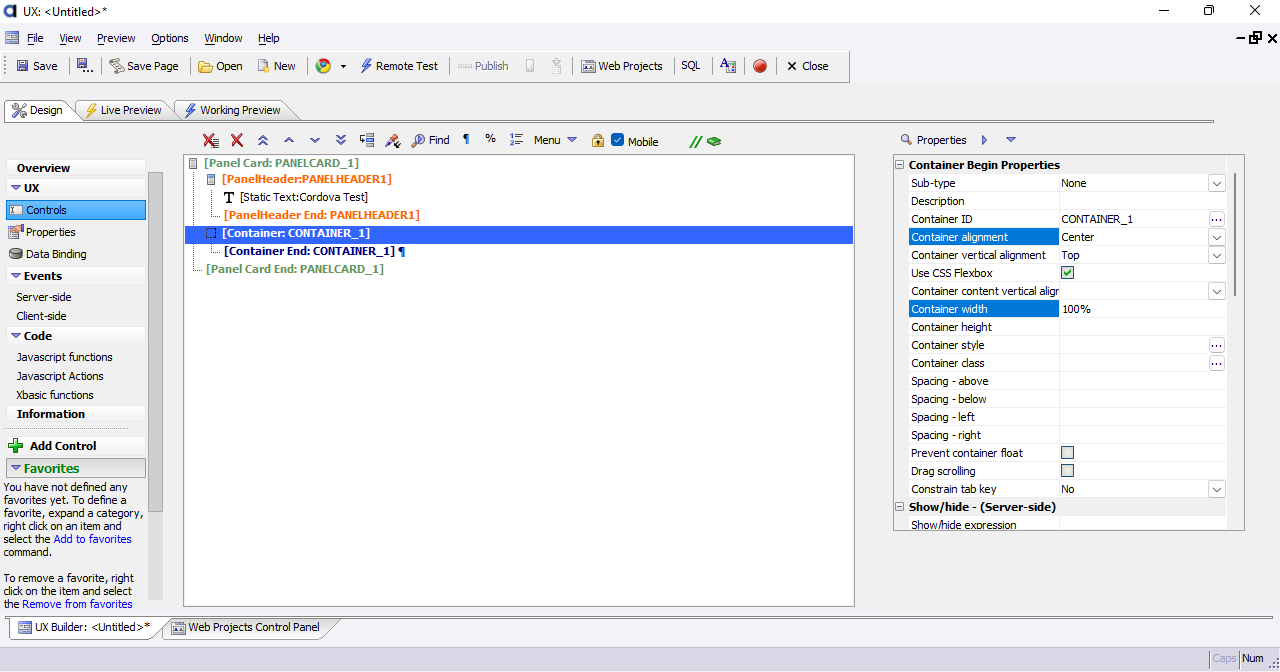1280x672 pixels.
Task: Click the percent sign icon
Action: [491, 139]
